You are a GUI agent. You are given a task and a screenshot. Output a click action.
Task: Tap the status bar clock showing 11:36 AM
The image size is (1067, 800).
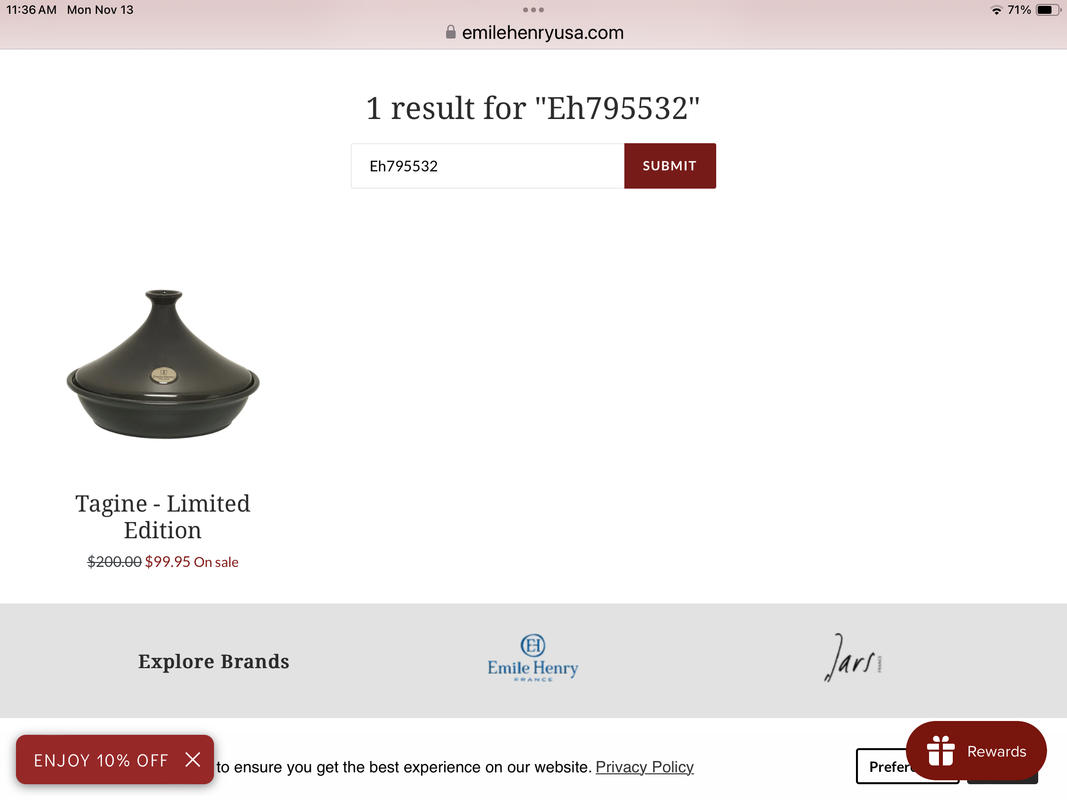(31, 10)
